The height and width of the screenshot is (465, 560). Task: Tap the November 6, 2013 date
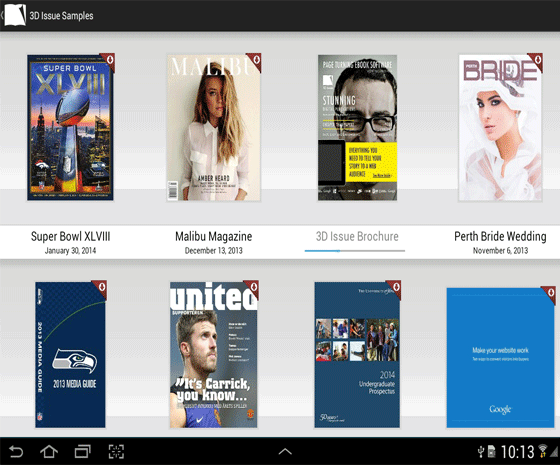tap(500, 251)
